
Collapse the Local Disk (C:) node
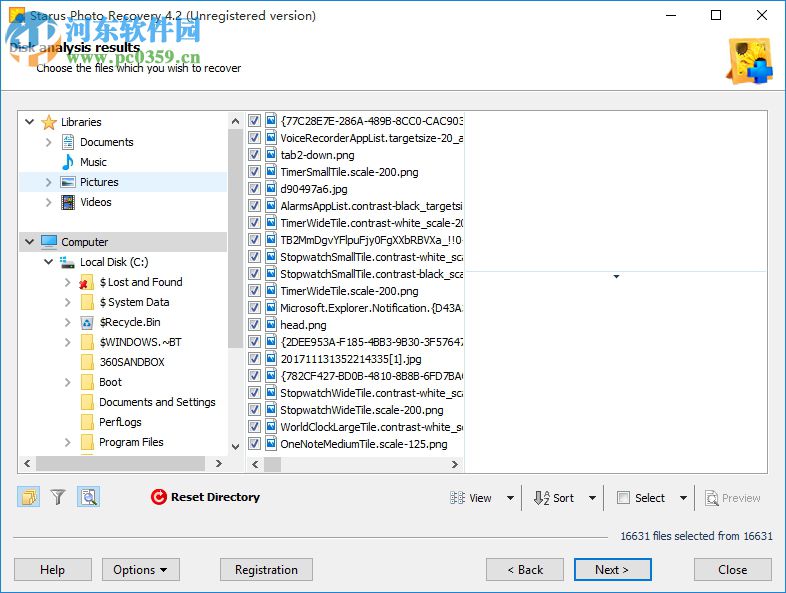tap(49, 262)
